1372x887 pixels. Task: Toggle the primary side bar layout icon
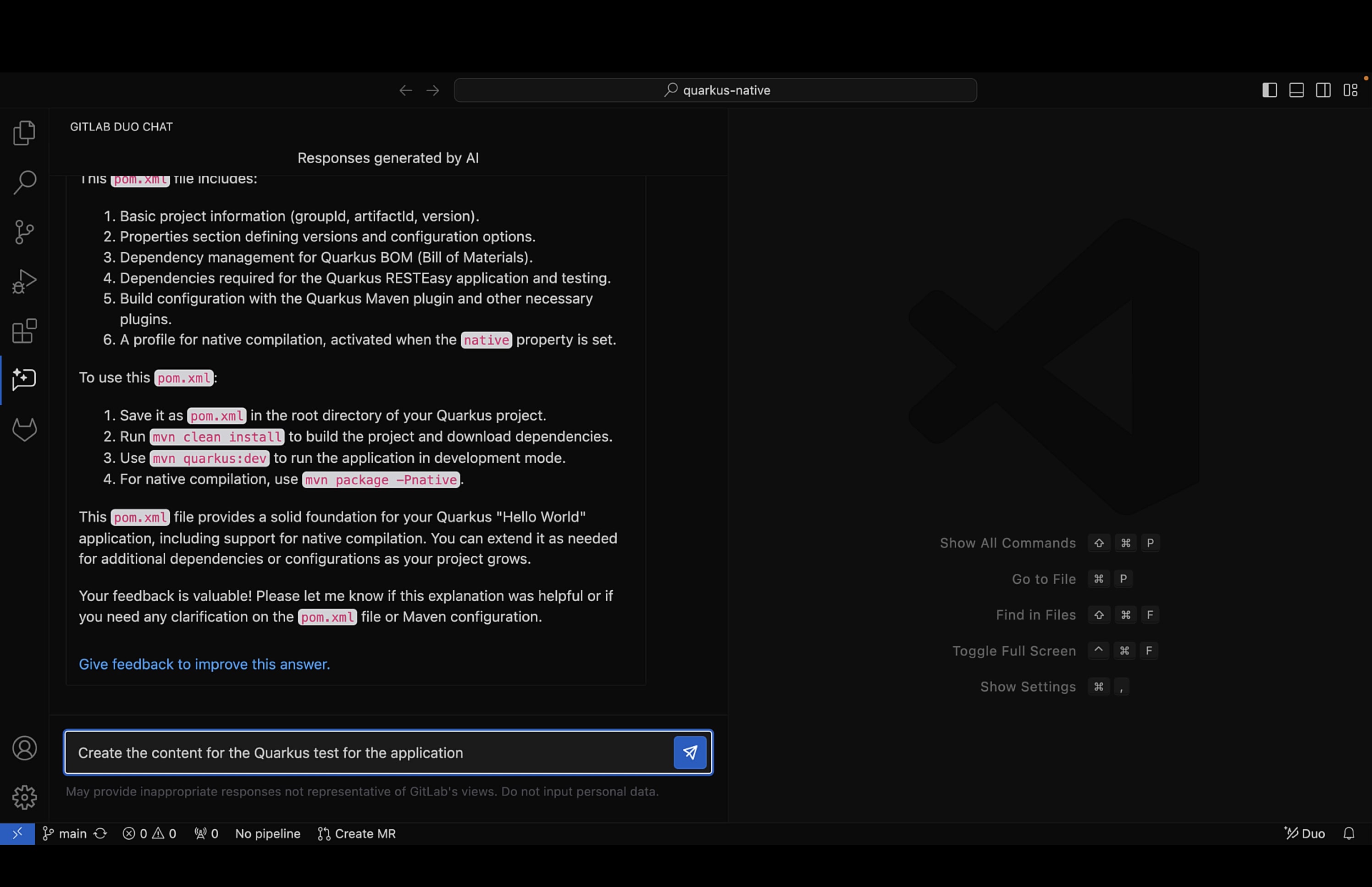point(1270,90)
